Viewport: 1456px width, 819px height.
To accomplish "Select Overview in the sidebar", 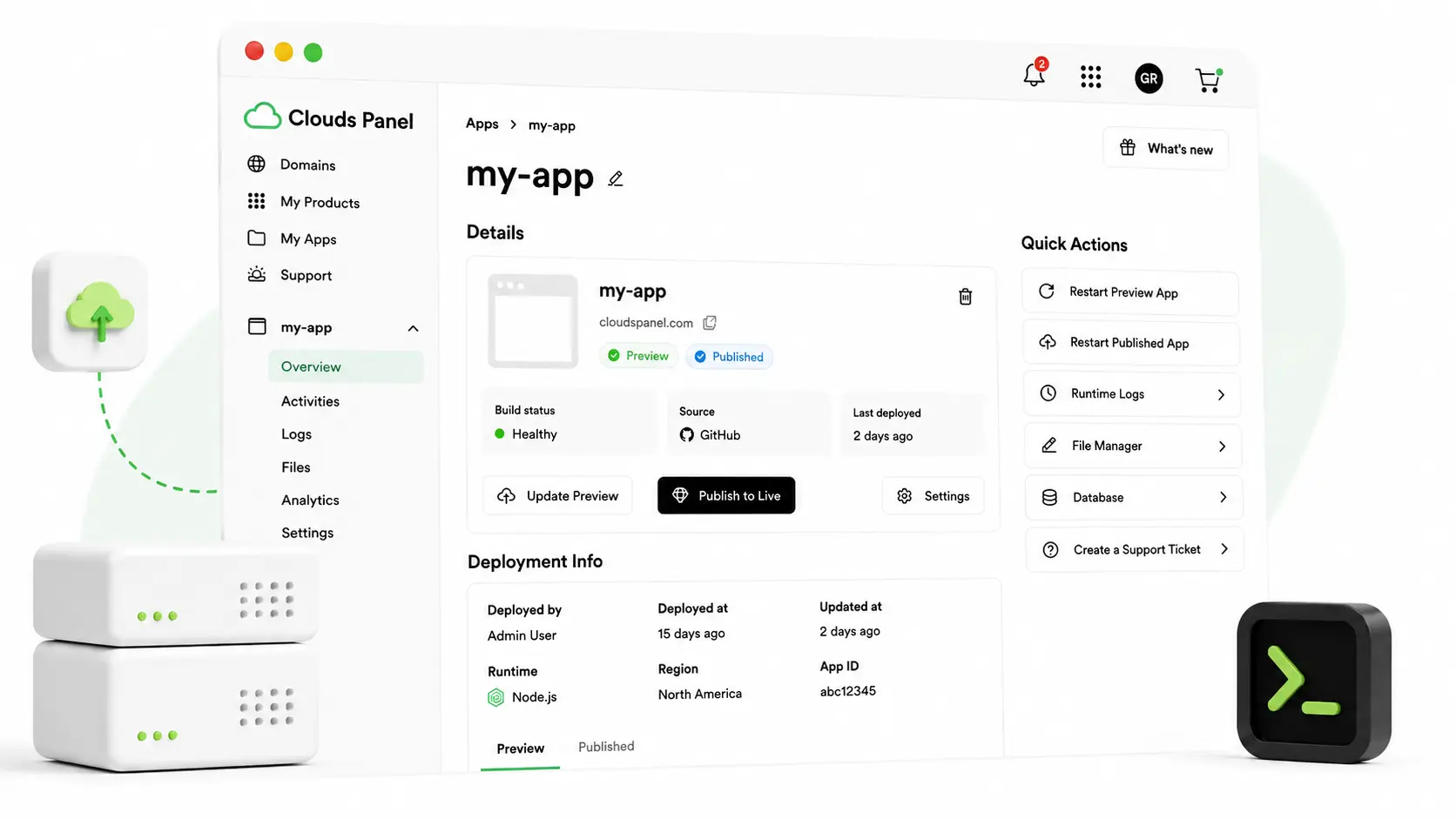I will coord(346,366).
